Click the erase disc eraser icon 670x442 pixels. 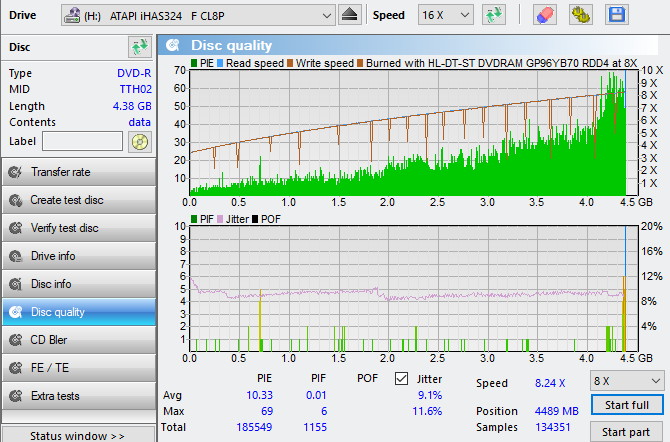tap(545, 15)
